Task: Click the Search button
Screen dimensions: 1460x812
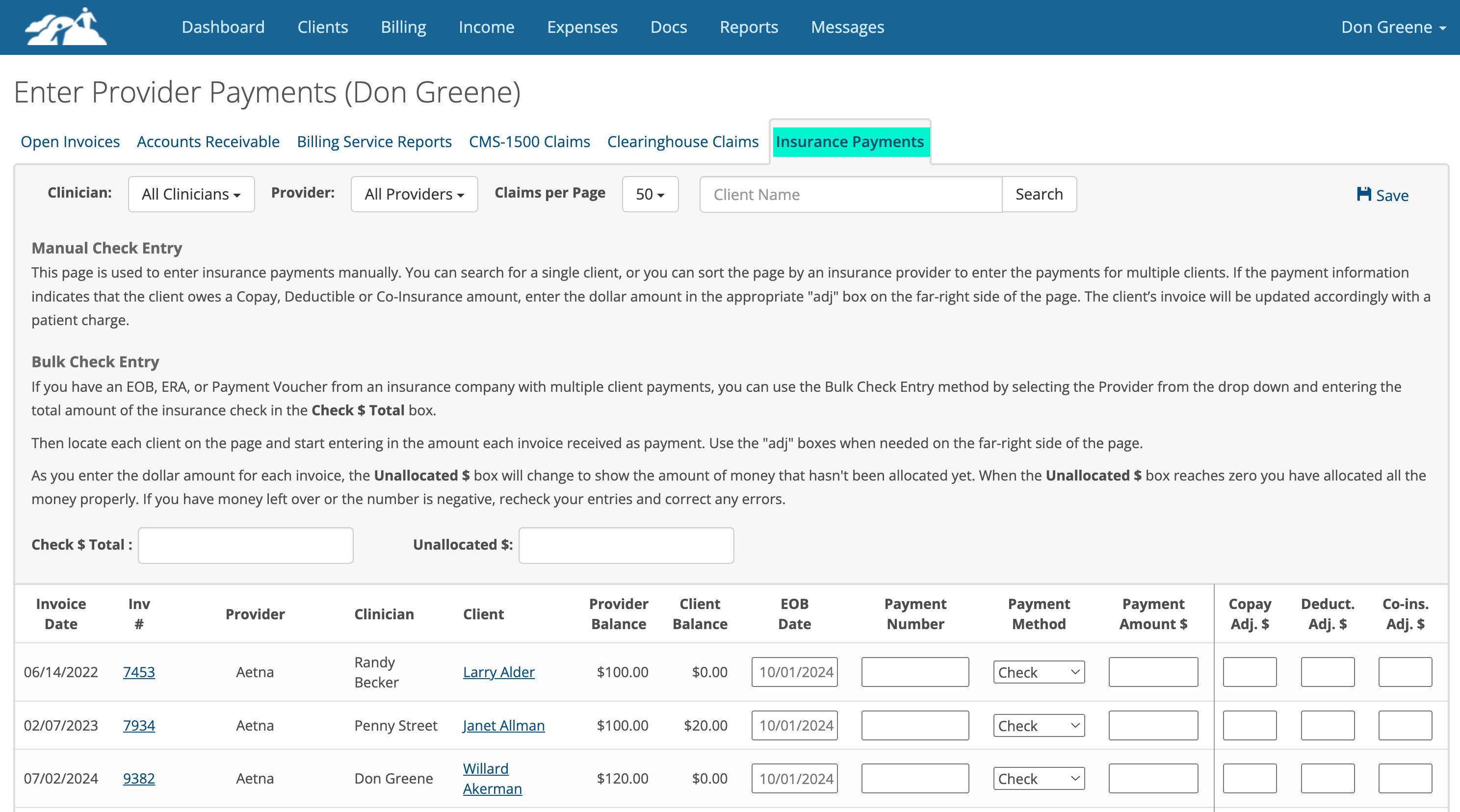Action: [x=1039, y=194]
